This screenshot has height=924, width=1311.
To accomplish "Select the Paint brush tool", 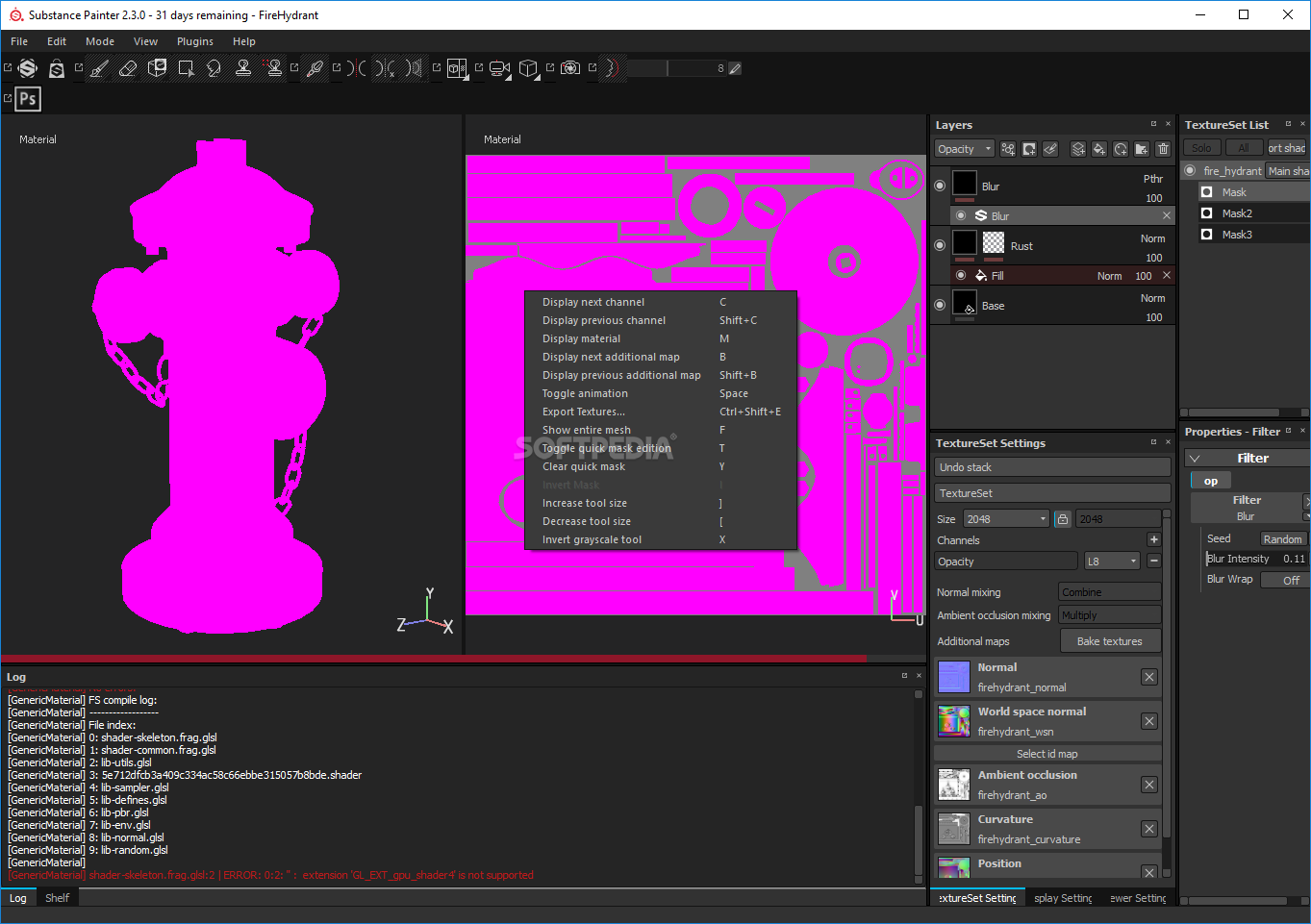I will pos(99,68).
